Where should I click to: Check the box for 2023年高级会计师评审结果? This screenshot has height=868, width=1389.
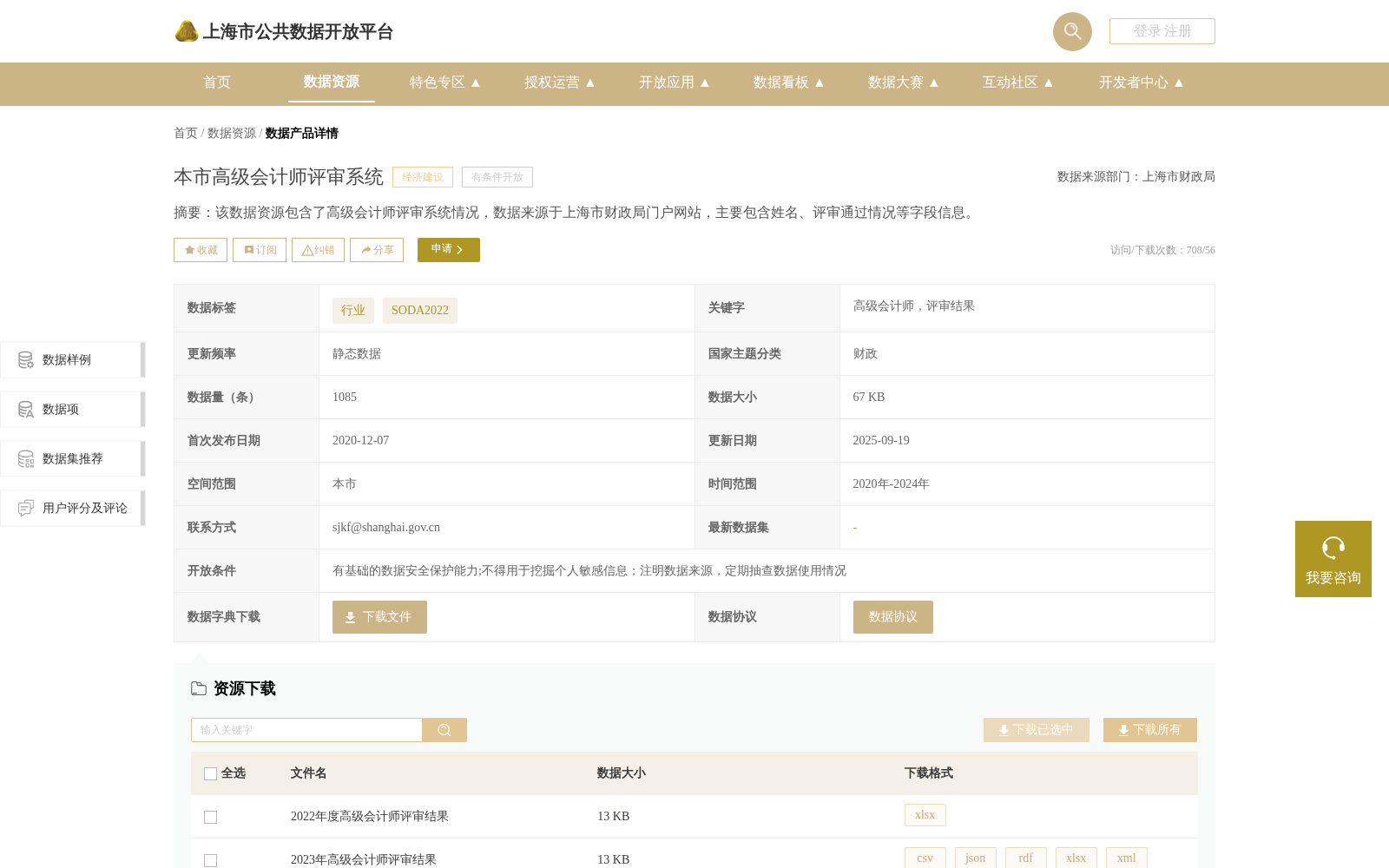210,860
